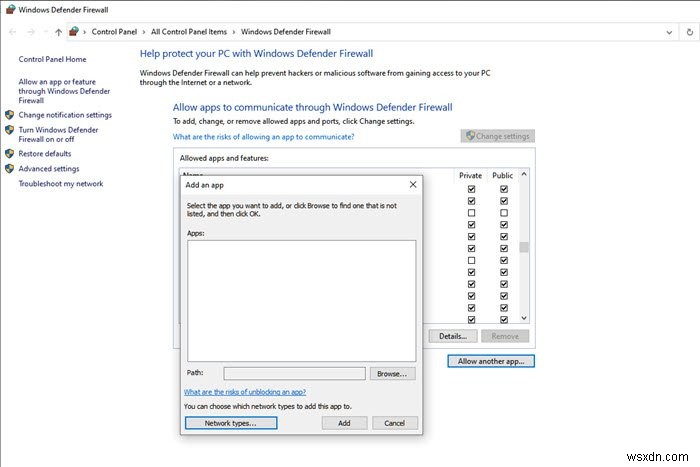Image resolution: width=700 pixels, height=467 pixels.
Task: Toggle the first row's Private checkbox
Action: coord(471,189)
